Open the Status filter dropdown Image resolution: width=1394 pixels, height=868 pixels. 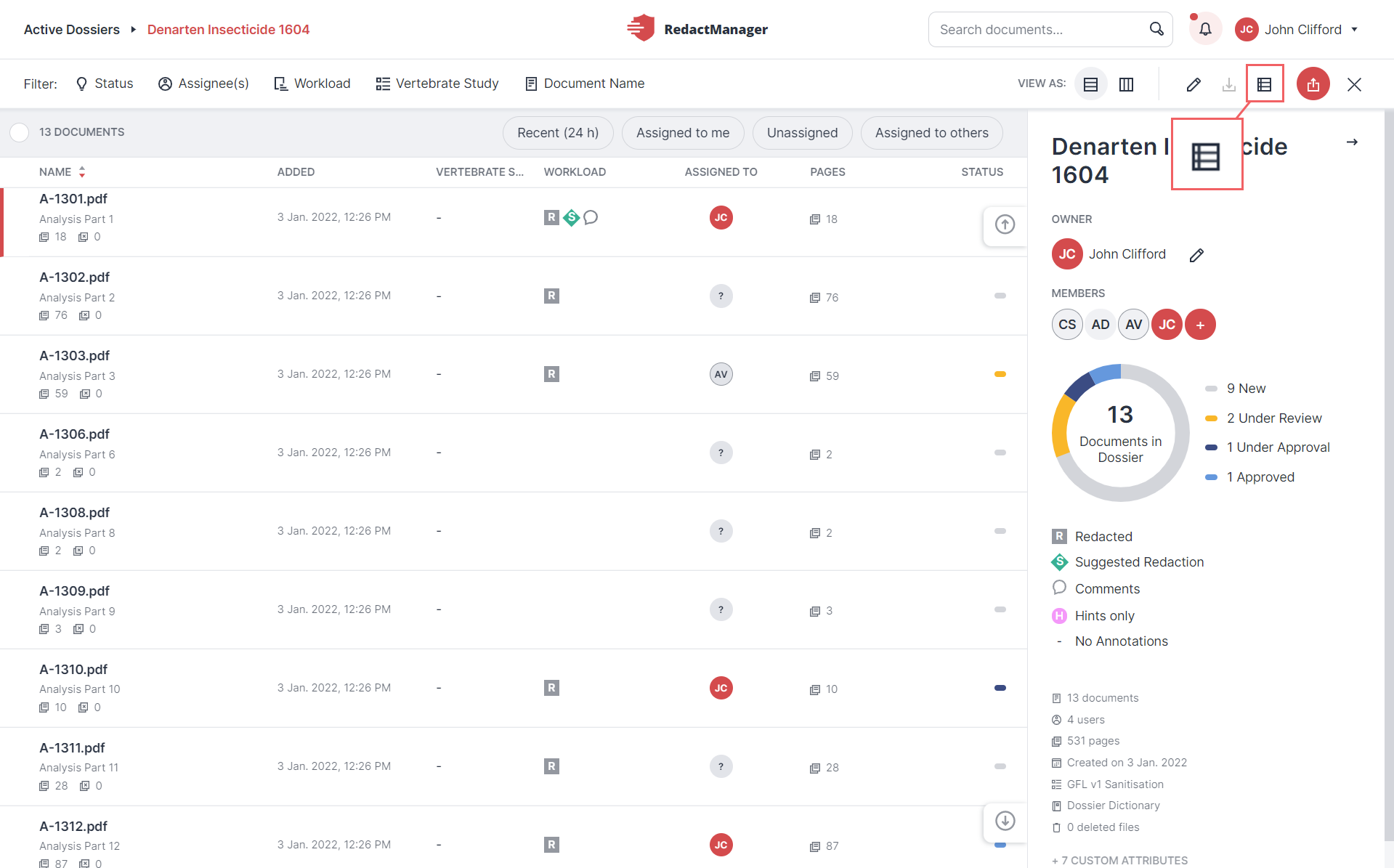tap(105, 84)
